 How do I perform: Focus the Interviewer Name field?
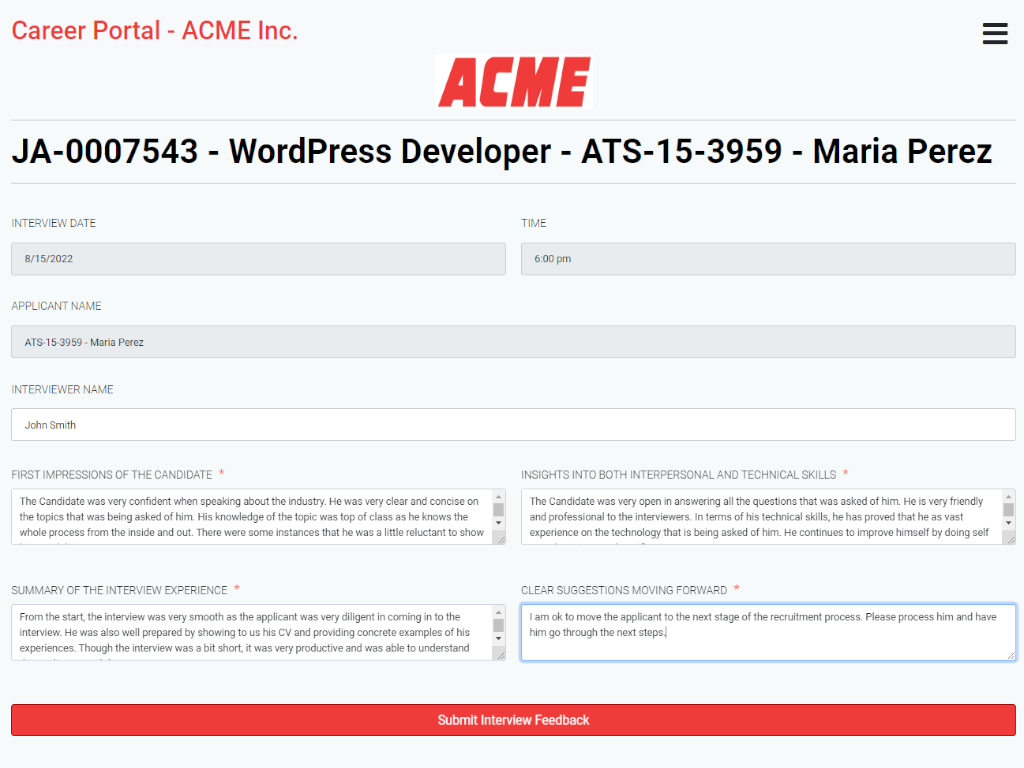[x=513, y=424]
